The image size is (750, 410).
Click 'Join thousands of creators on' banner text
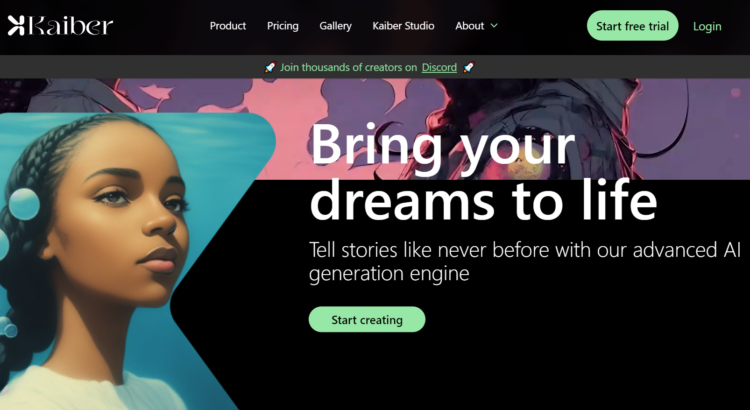pyautogui.click(x=349, y=67)
